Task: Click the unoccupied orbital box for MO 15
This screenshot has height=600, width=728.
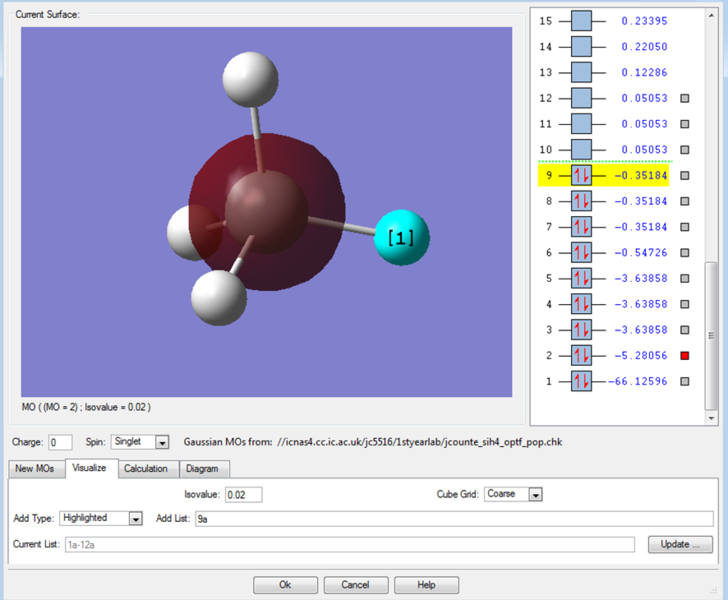Action: pos(581,20)
